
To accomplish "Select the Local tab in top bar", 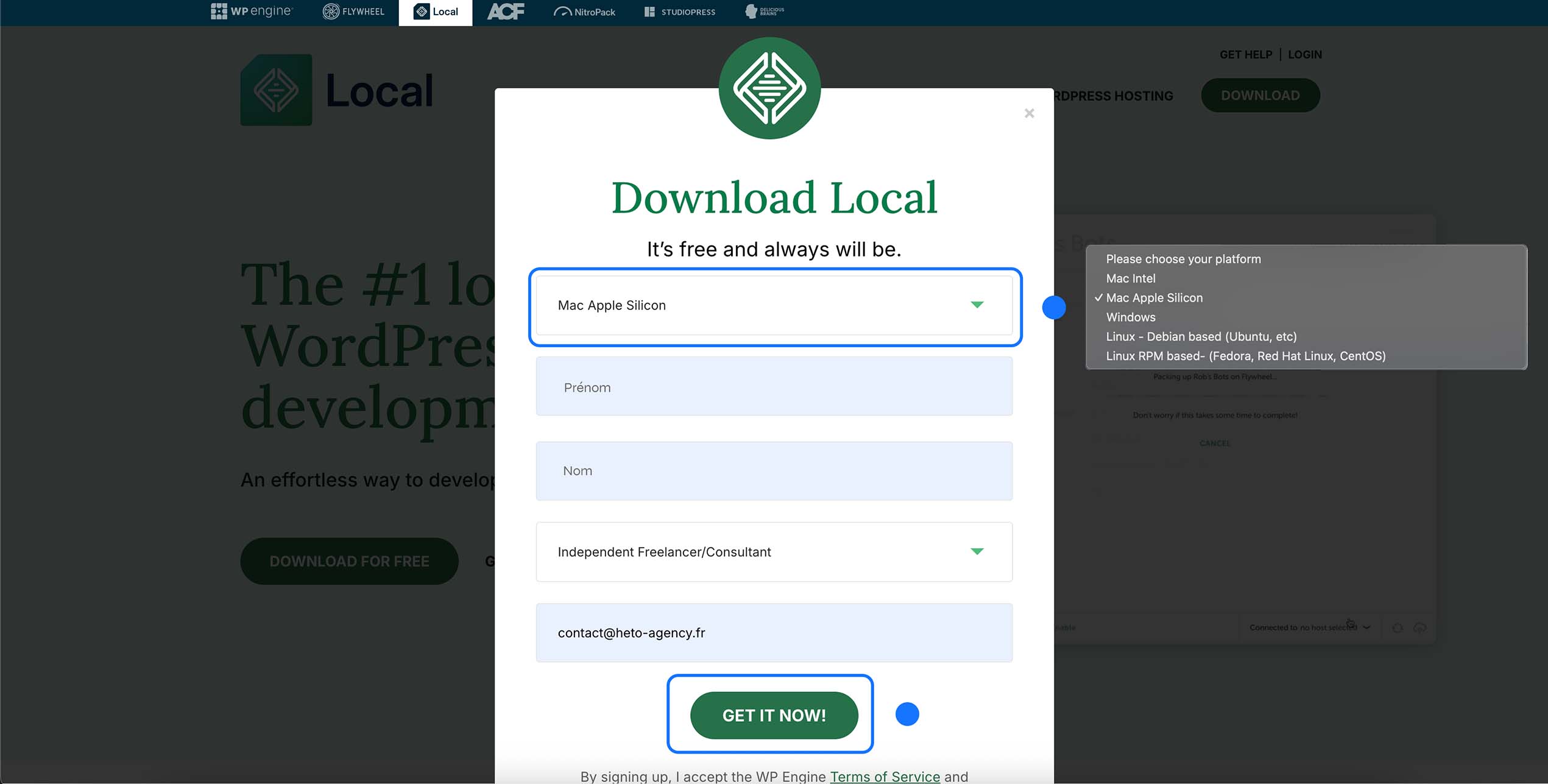I will point(435,12).
